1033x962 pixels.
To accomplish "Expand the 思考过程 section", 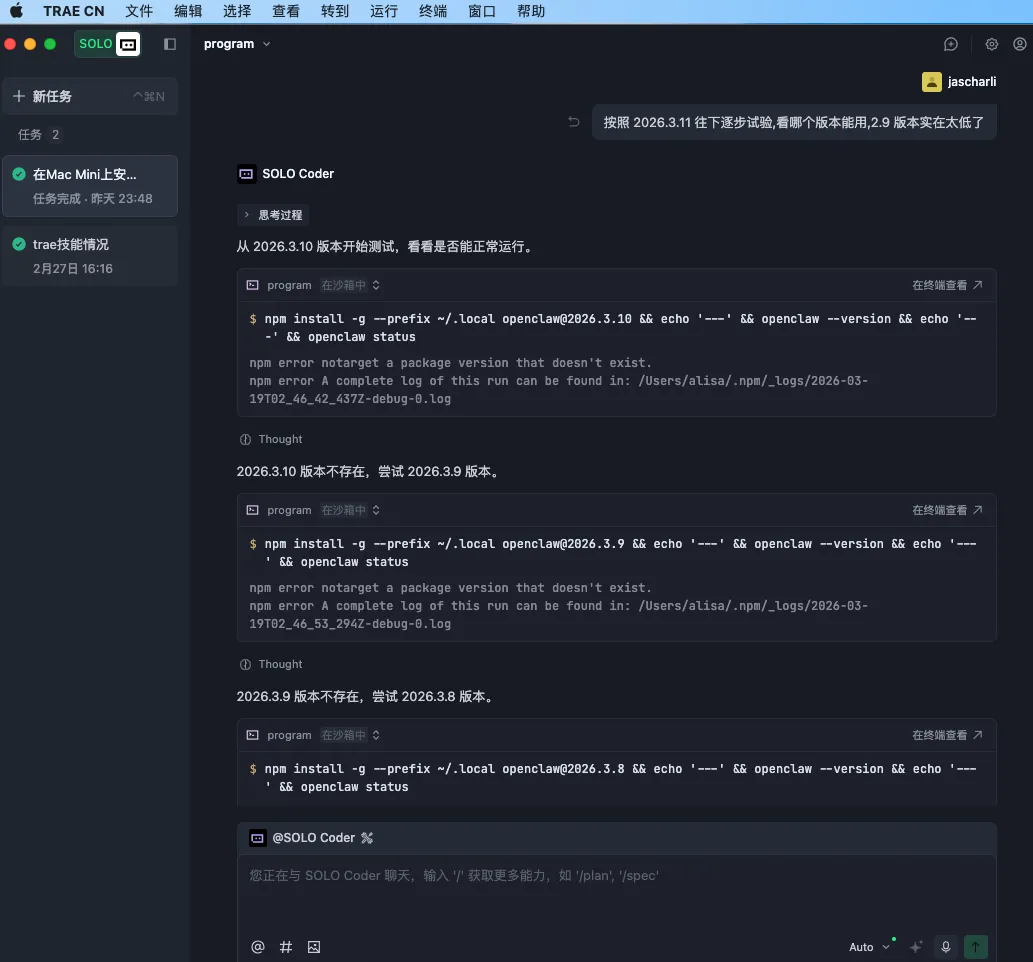I will coord(273,215).
